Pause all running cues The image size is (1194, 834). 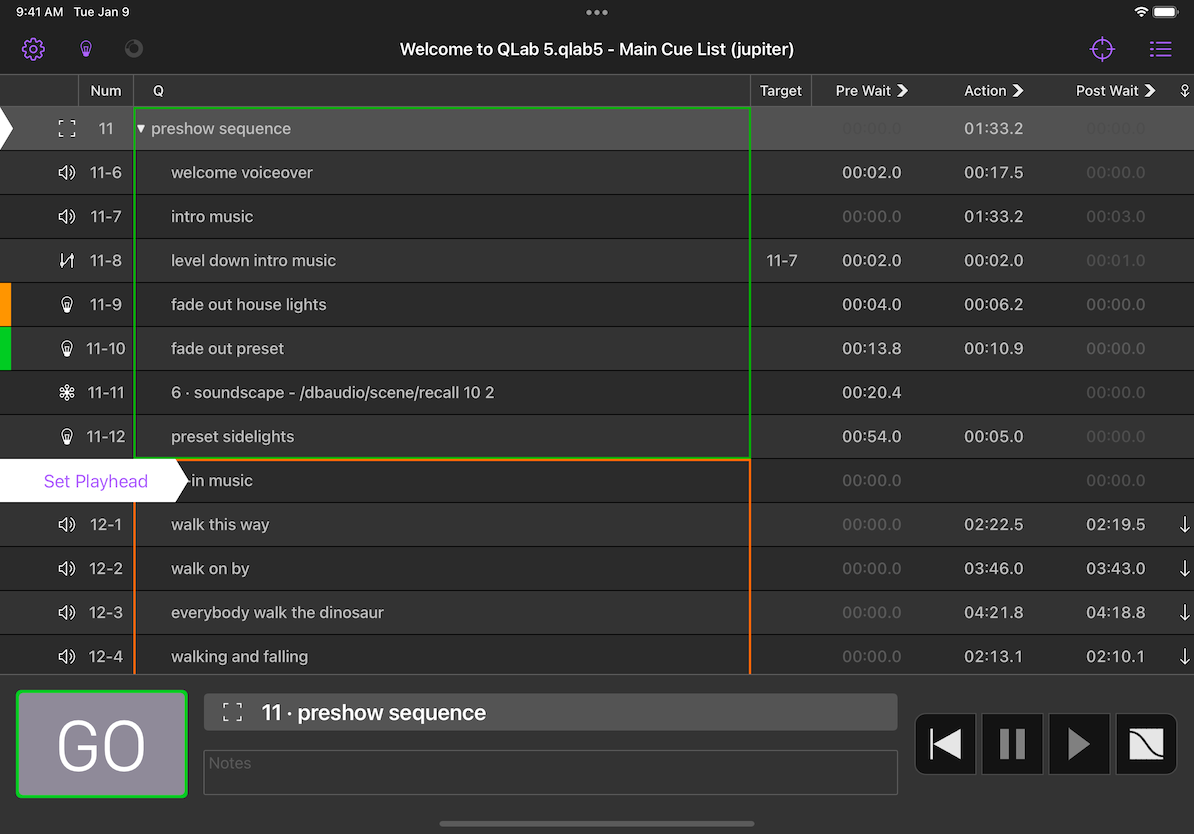(1012, 744)
